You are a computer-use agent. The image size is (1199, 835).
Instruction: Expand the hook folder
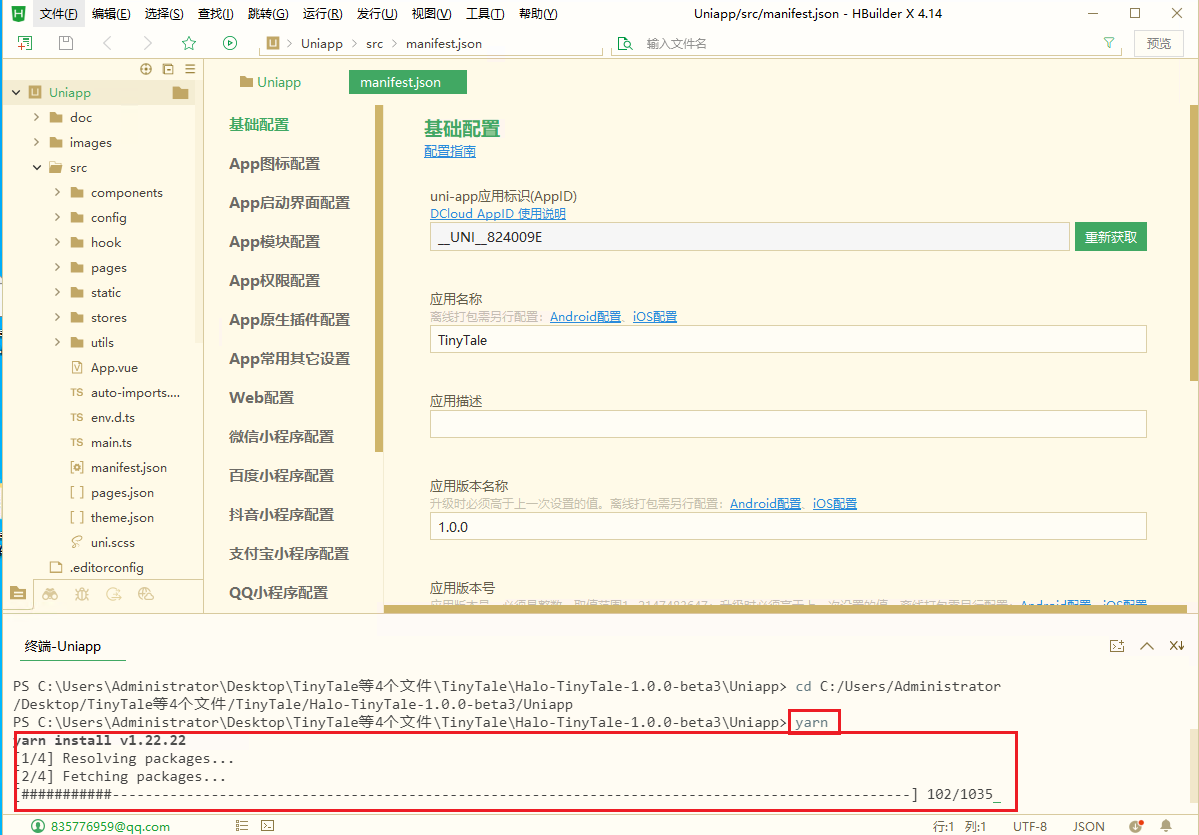57,242
